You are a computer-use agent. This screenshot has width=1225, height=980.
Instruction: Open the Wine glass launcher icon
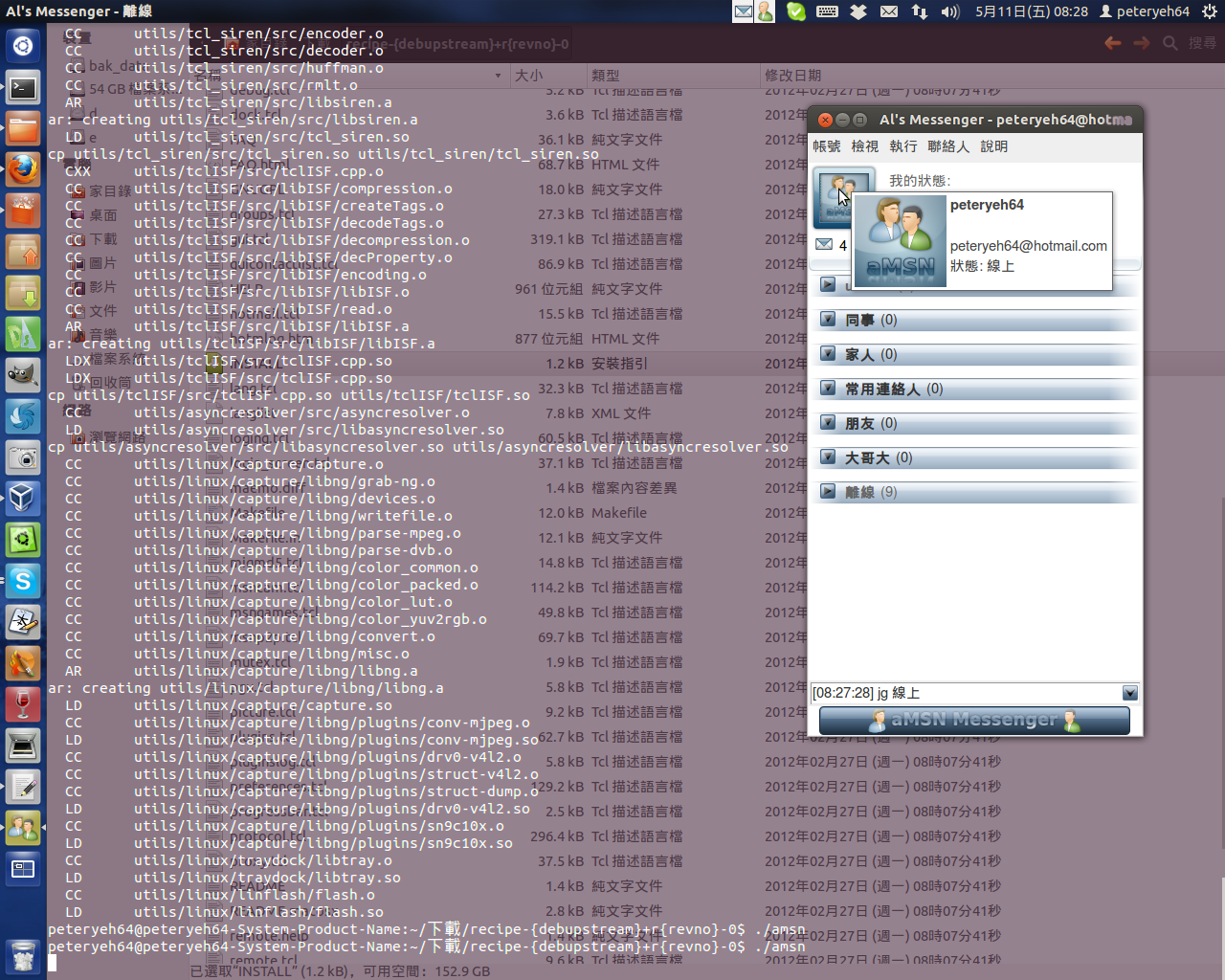coord(23,704)
